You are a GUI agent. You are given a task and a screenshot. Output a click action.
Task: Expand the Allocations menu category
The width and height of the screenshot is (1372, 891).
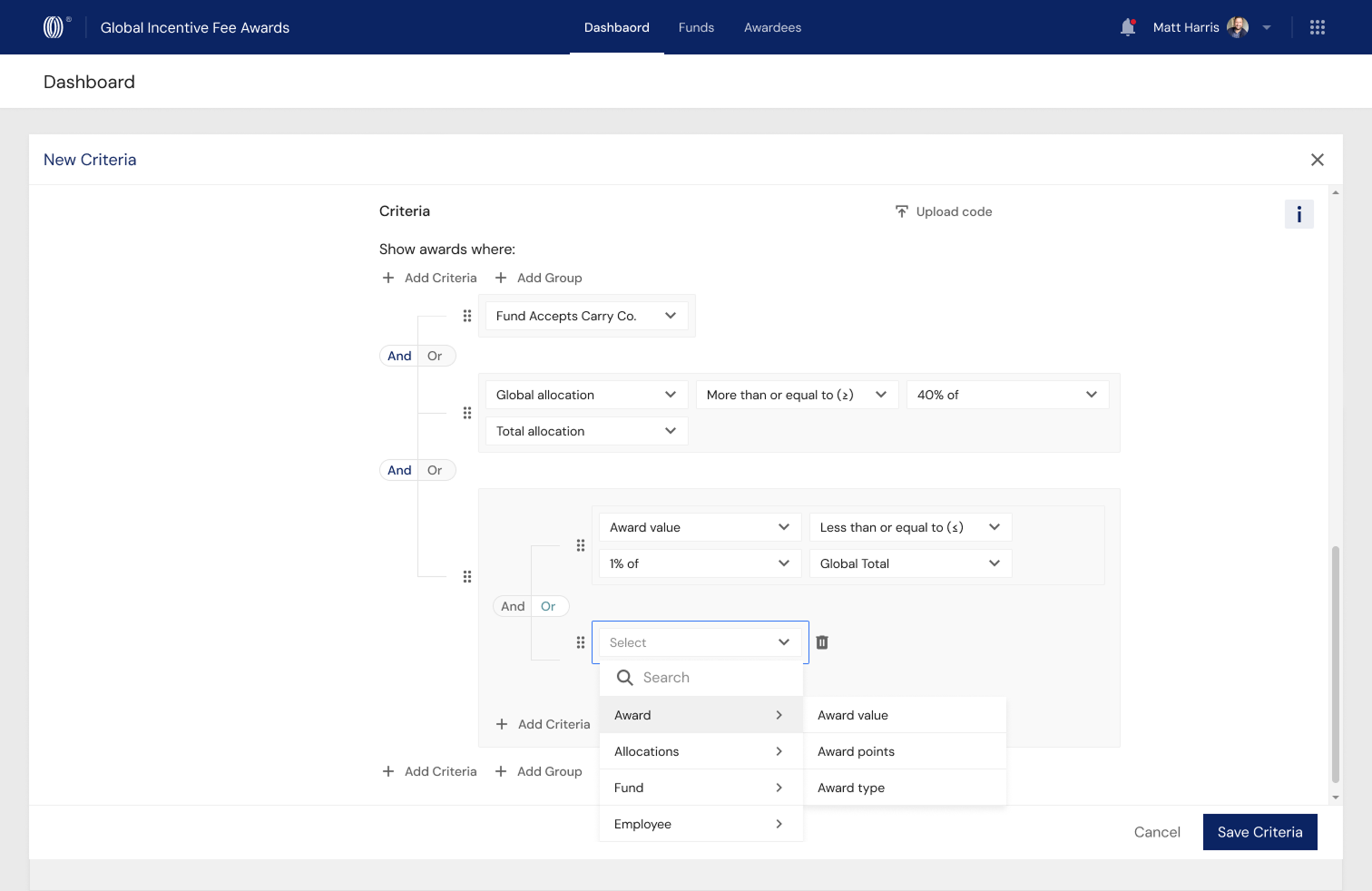pos(701,751)
